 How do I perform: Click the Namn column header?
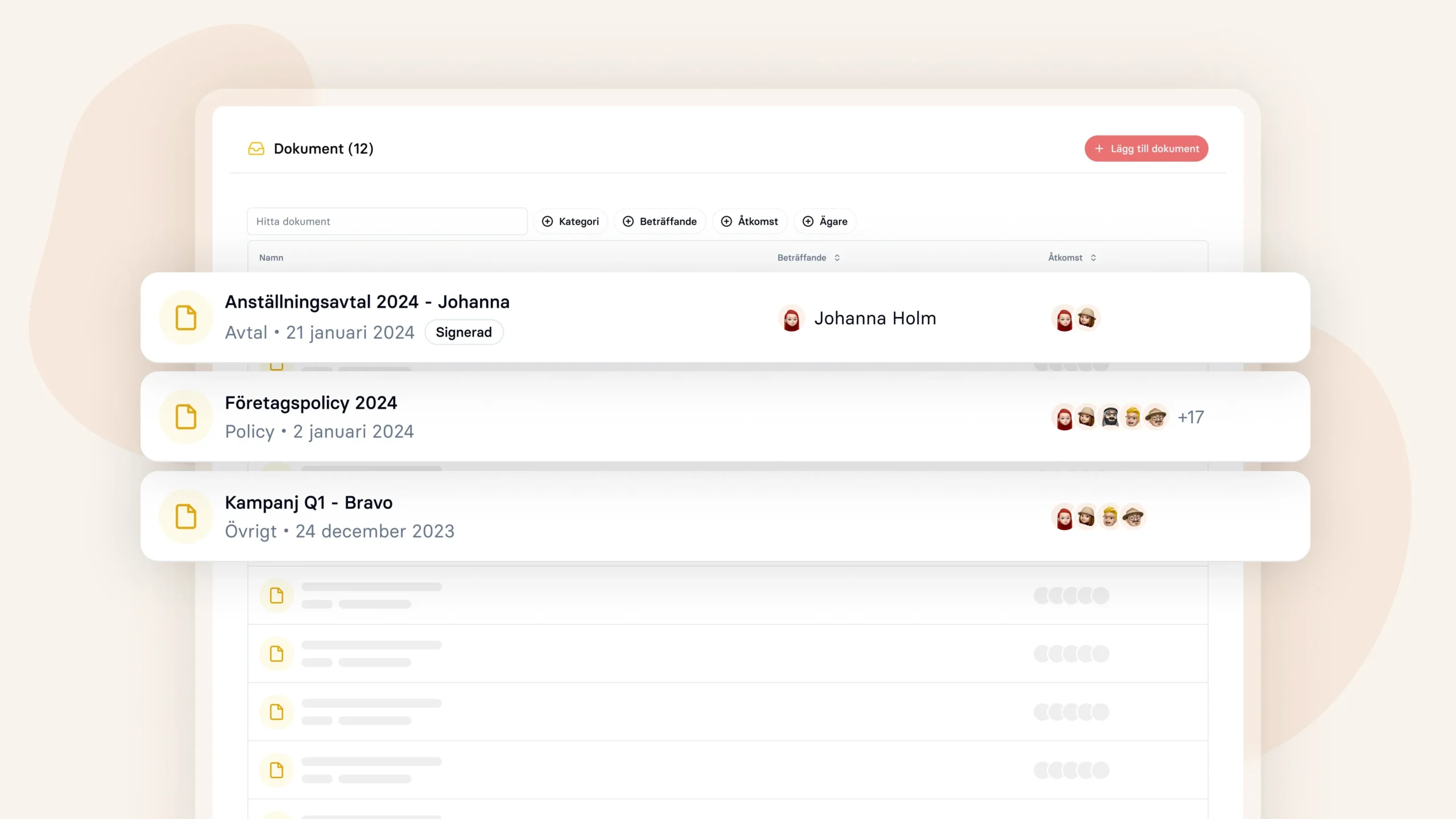[271, 258]
